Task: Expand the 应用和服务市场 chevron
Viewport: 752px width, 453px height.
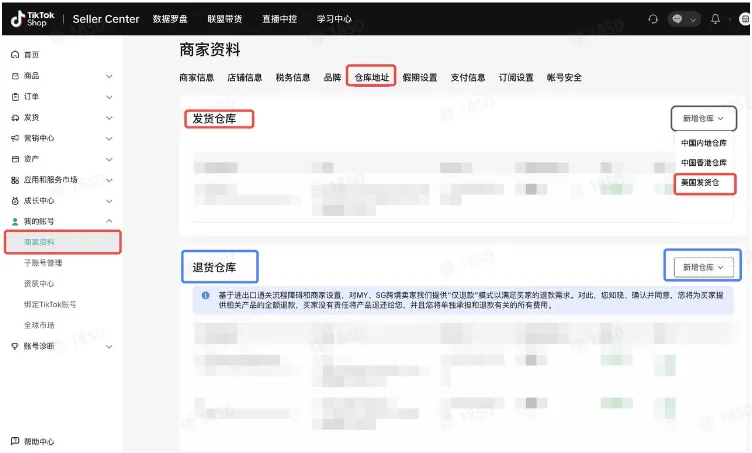Action: click(109, 180)
